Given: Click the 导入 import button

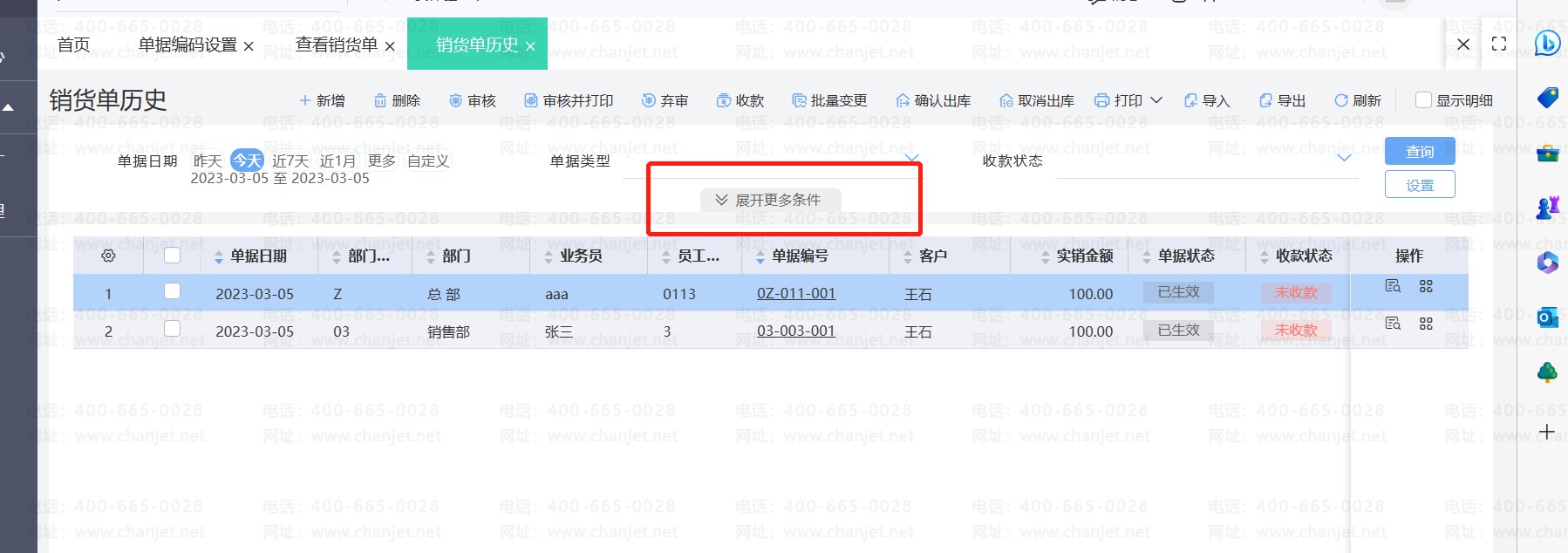Looking at the screenshot, I should click(x=1207, y=100).
